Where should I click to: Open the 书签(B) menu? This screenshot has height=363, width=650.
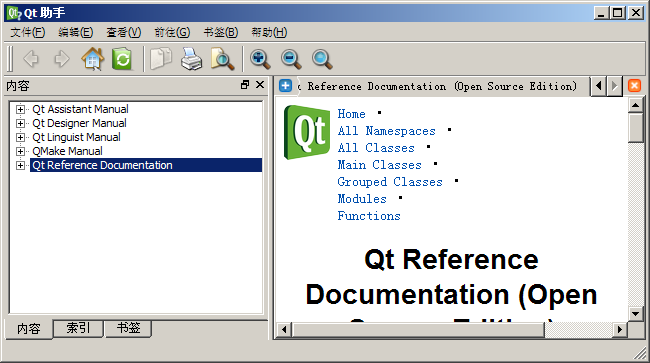[221, 32]
